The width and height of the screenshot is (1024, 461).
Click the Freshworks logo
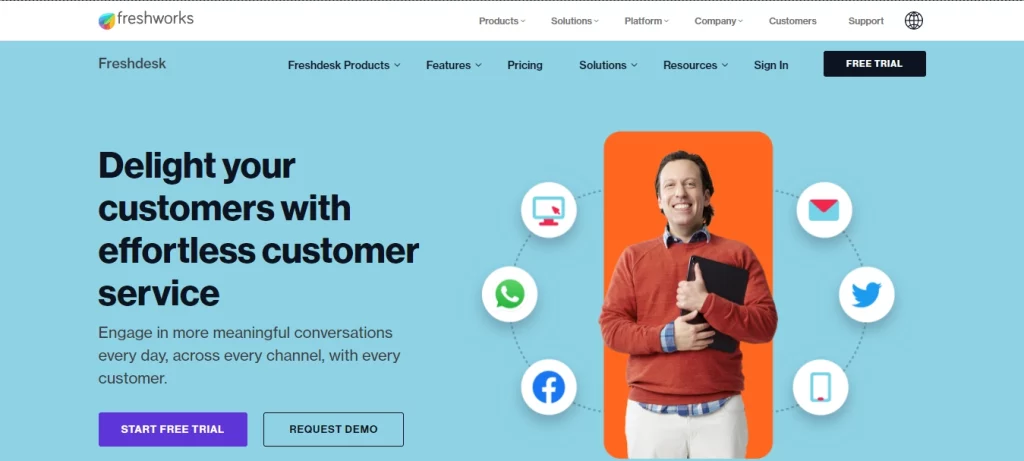(x=146, y=20)
